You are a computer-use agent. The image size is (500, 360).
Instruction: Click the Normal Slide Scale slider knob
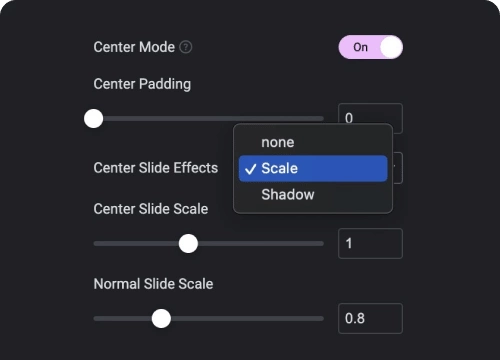tap(161, 318)
